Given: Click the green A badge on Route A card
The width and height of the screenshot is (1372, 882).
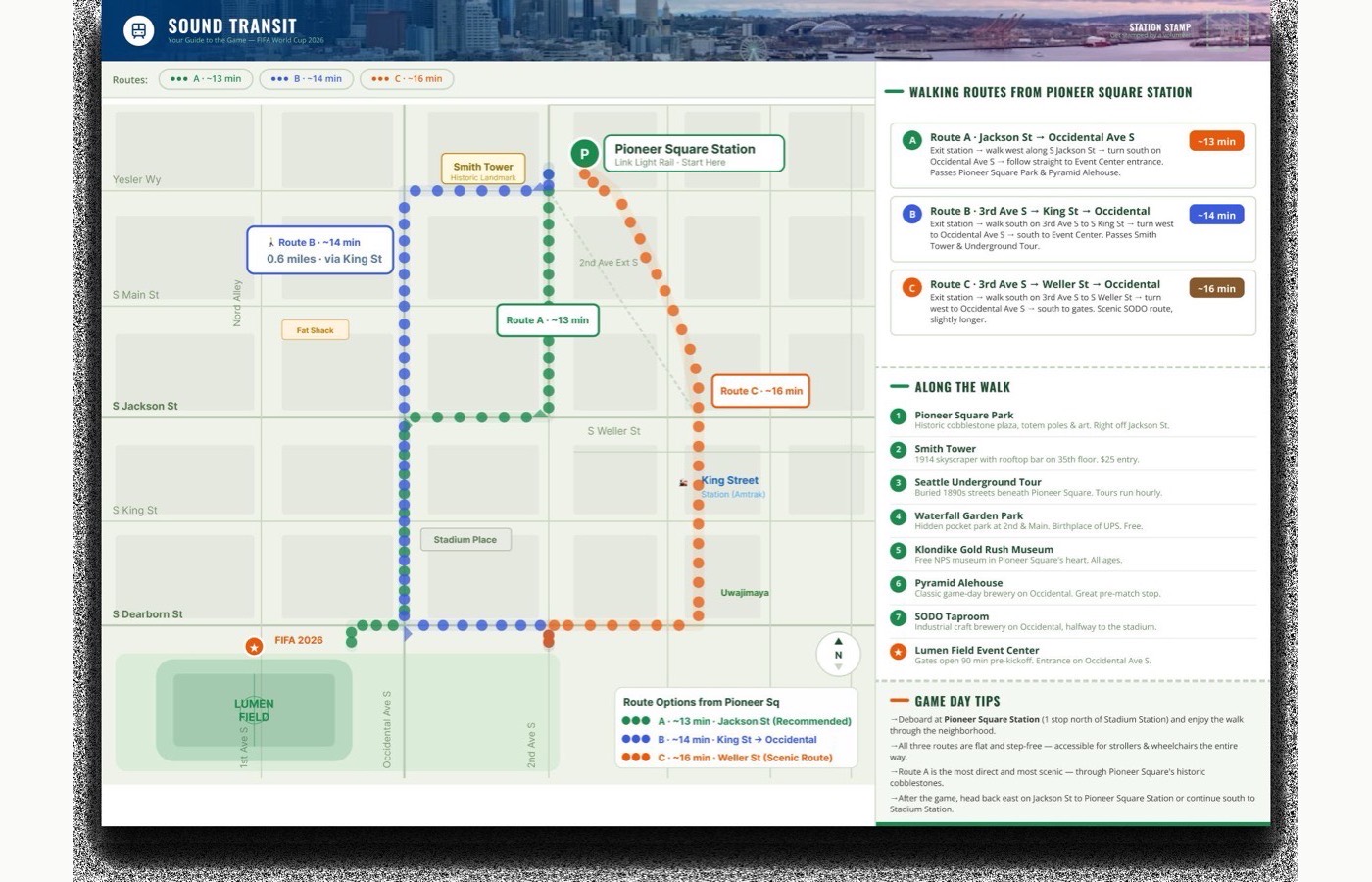Looking at the screenshot, I should 912,141.
